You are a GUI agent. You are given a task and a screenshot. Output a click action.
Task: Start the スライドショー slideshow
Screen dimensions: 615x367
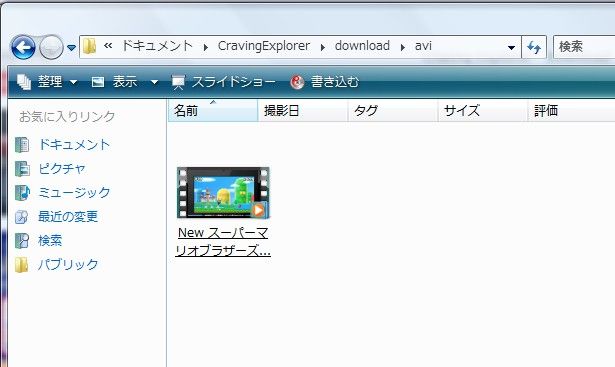coord(233,82)
